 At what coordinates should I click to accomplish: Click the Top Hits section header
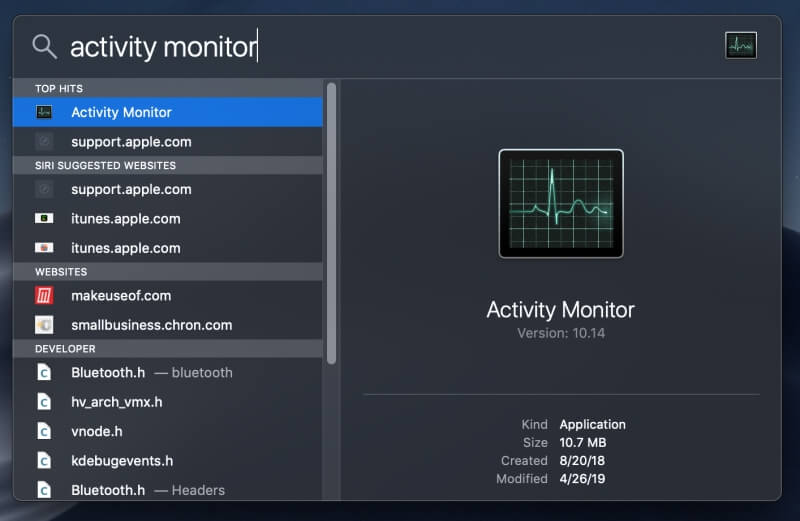coord(168,88)
